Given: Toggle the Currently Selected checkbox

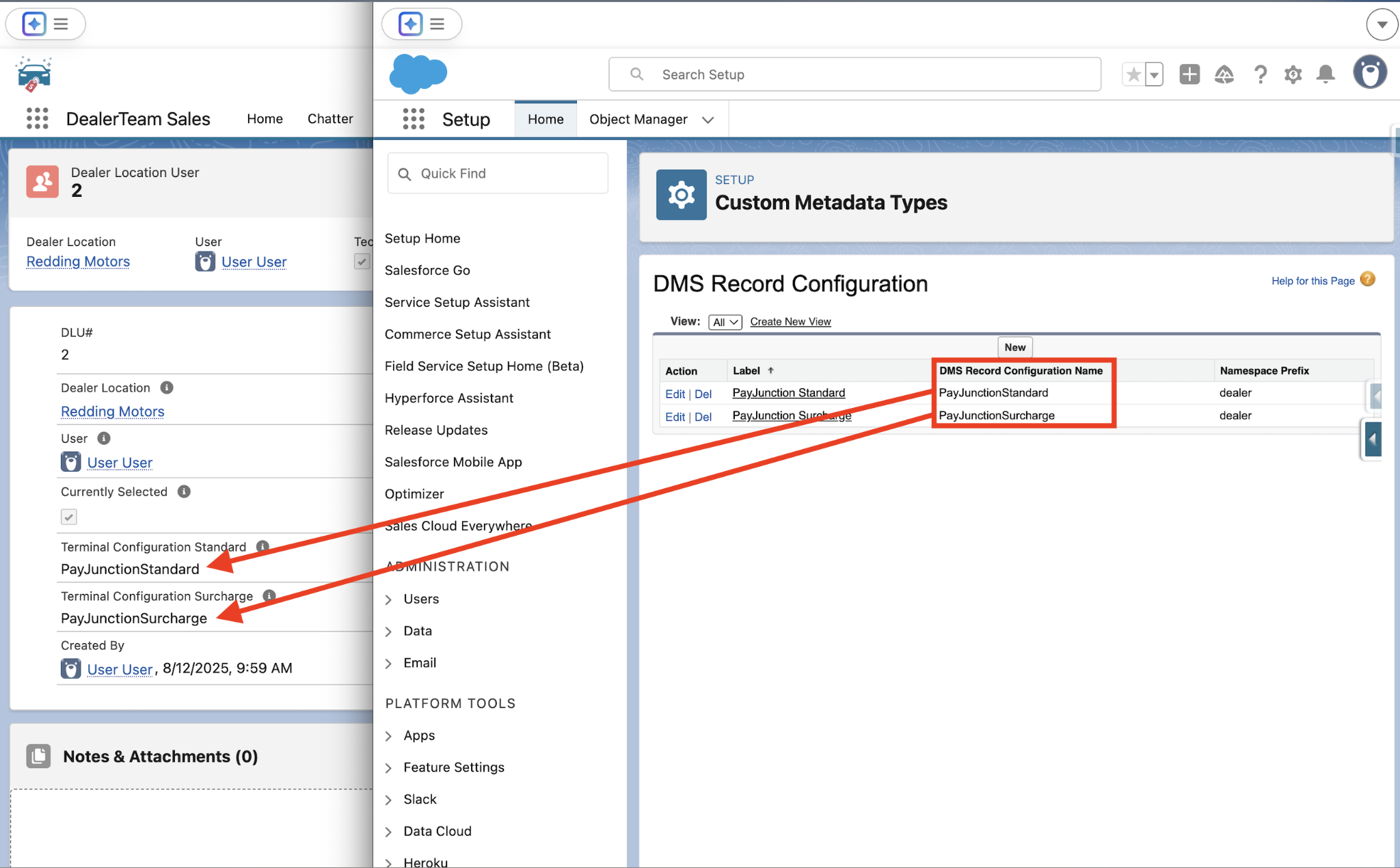Looking at the screenshot, I should coord(69,517).
